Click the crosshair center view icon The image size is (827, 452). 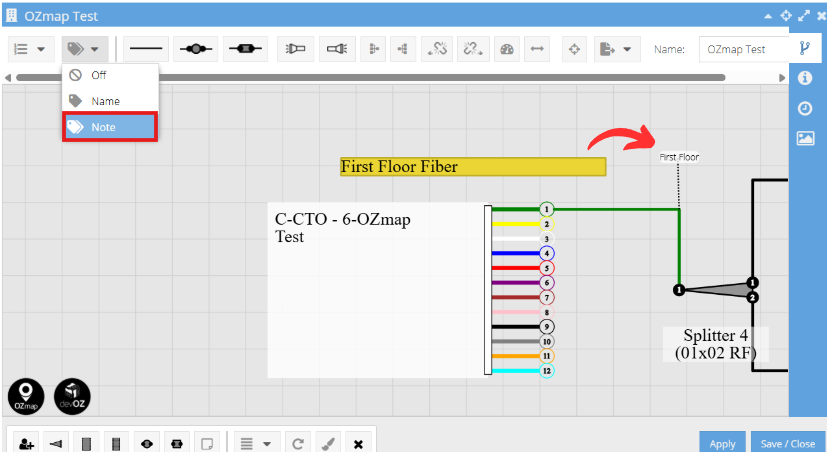[574, 49]
